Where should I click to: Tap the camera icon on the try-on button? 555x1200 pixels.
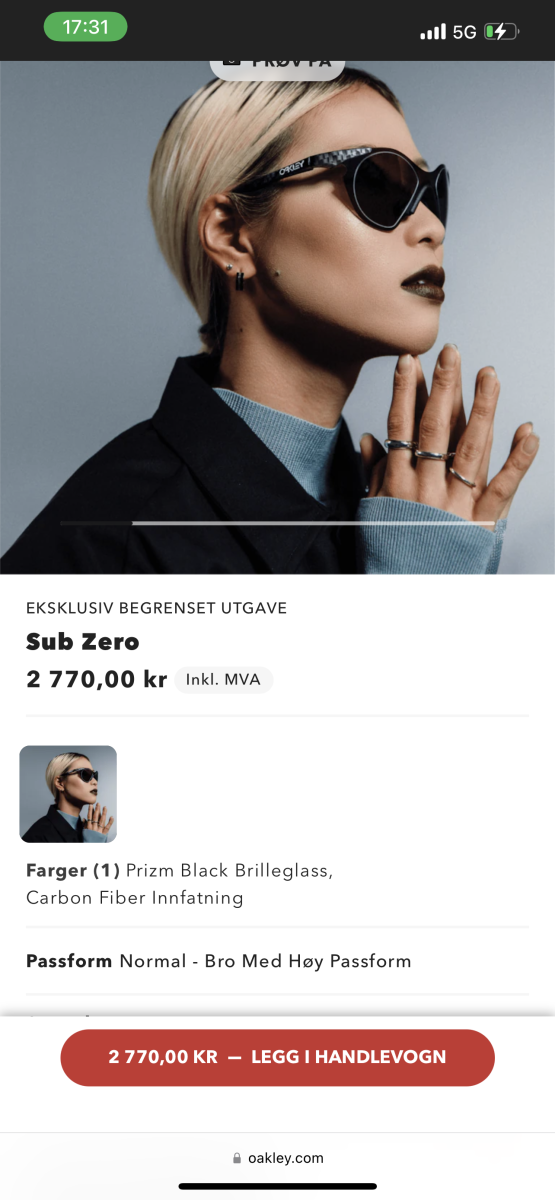point(231,62)
